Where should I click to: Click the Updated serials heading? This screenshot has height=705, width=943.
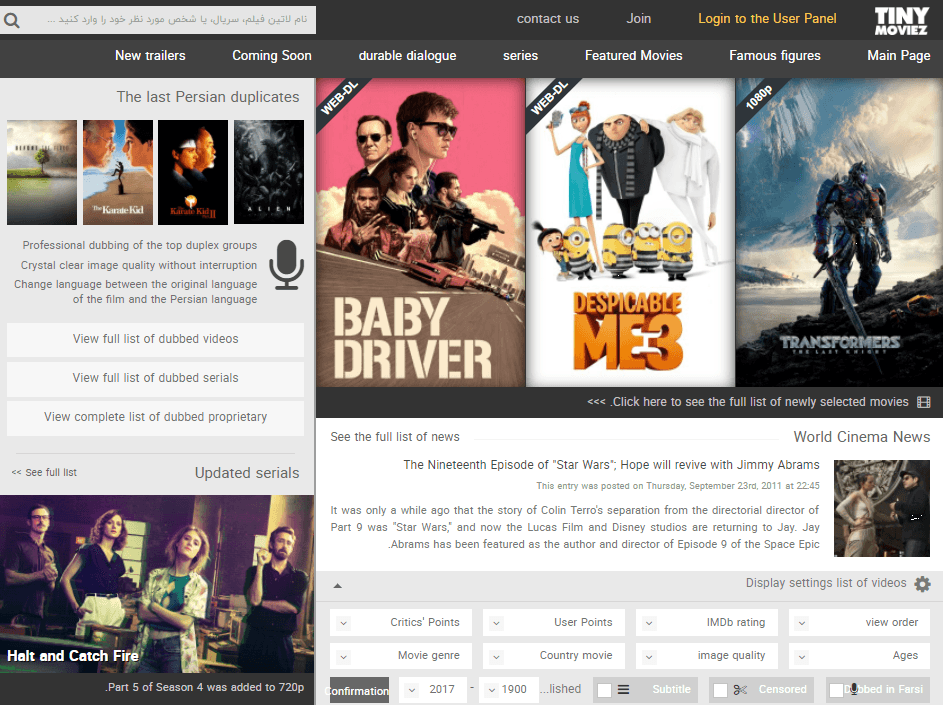[247, 473]
